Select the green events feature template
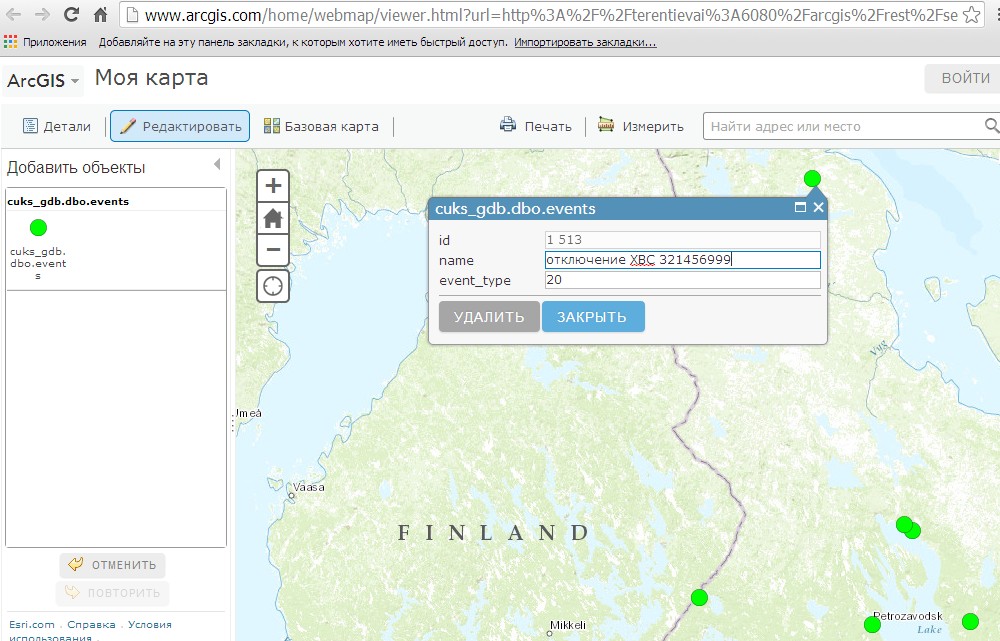 (x=39, y=228)
